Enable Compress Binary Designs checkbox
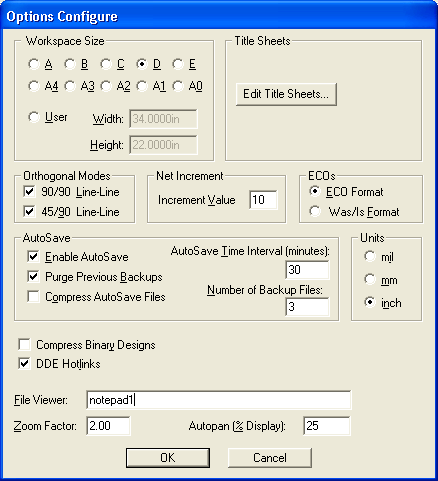This screenshot has width=438, height=481. point(24,345)
